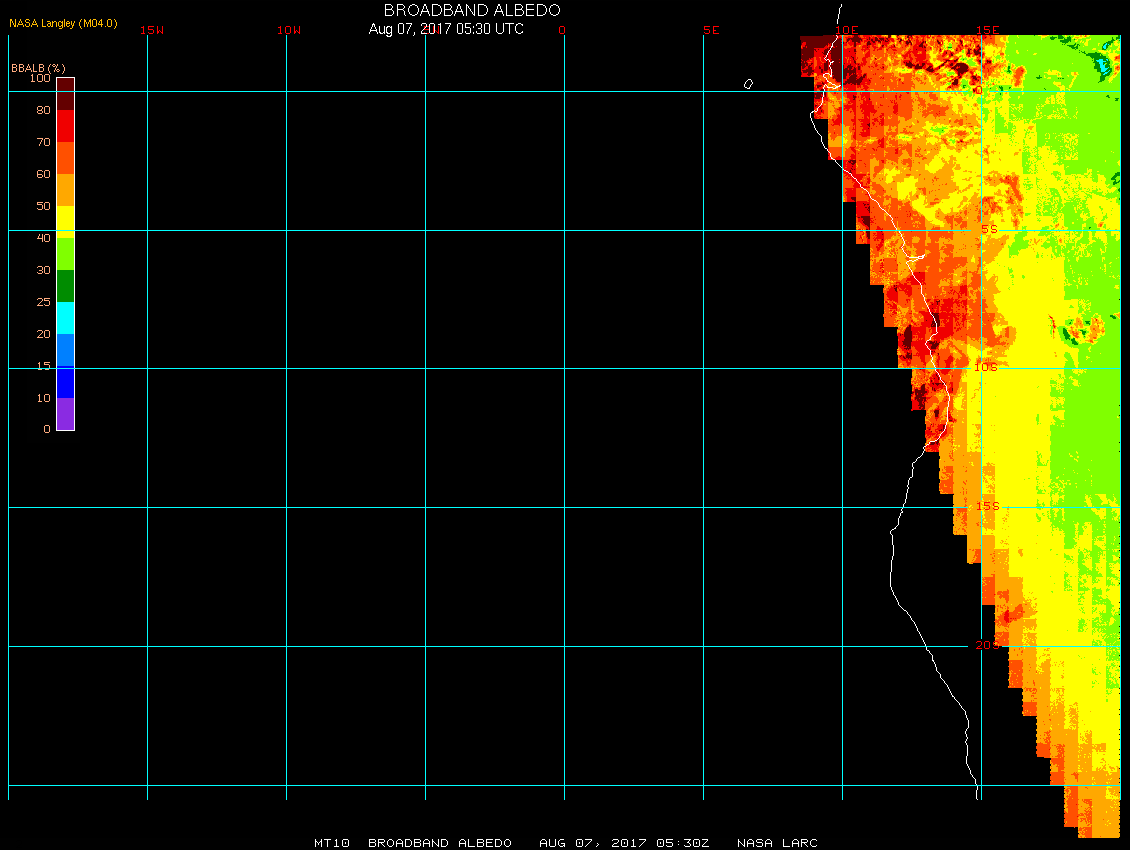Select the bright red legend color block

[65, 126]
